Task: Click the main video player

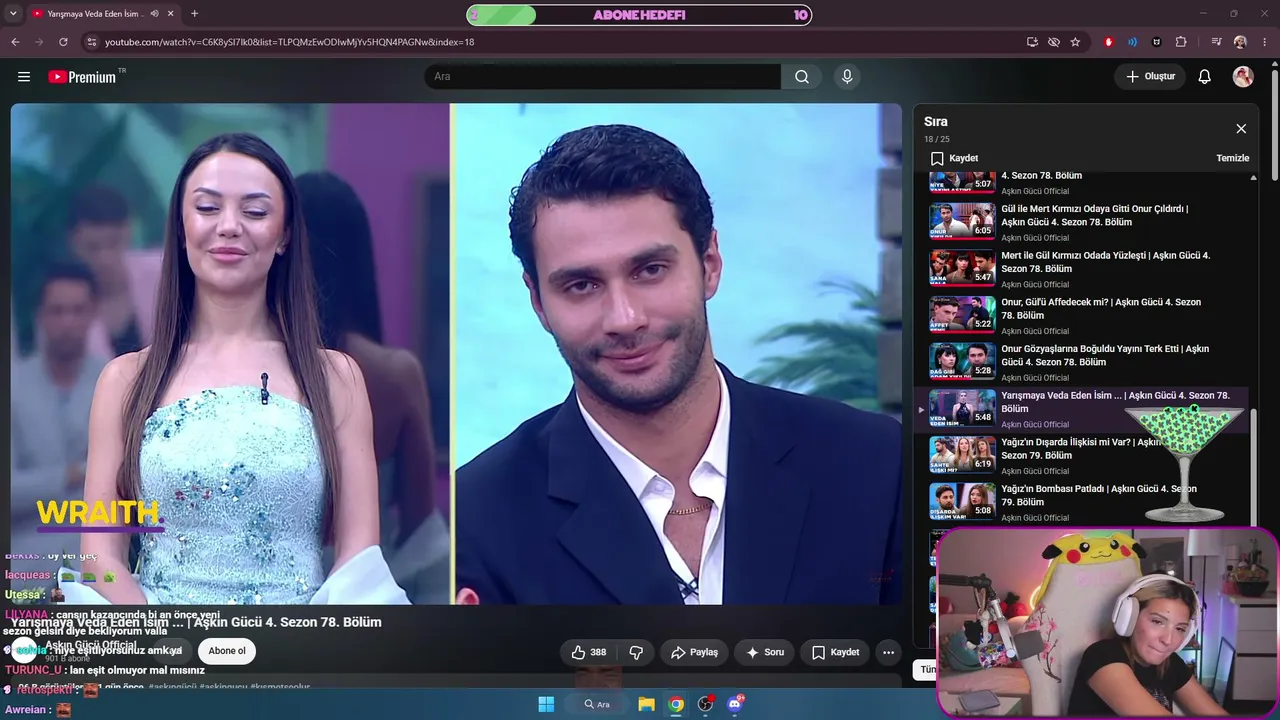Action: coord(456,354)
